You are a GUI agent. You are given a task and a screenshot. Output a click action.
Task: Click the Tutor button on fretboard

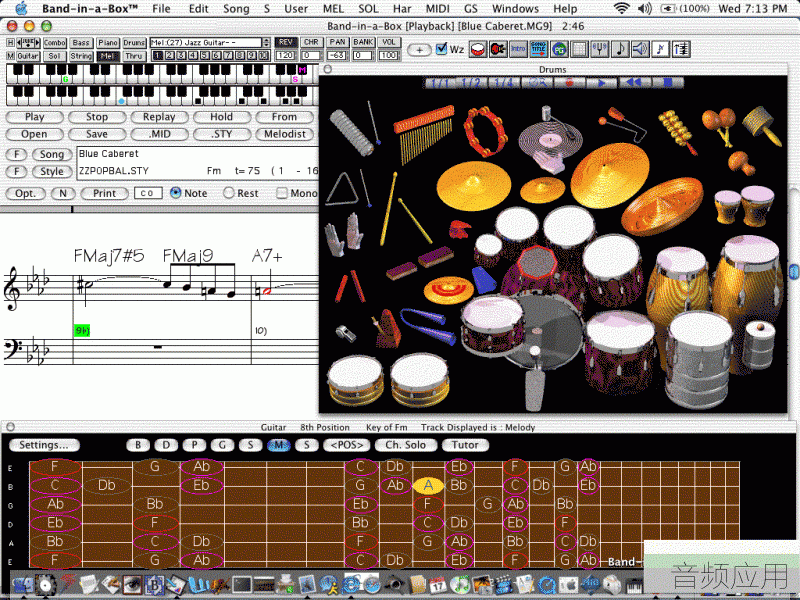[x=465, y=445]
